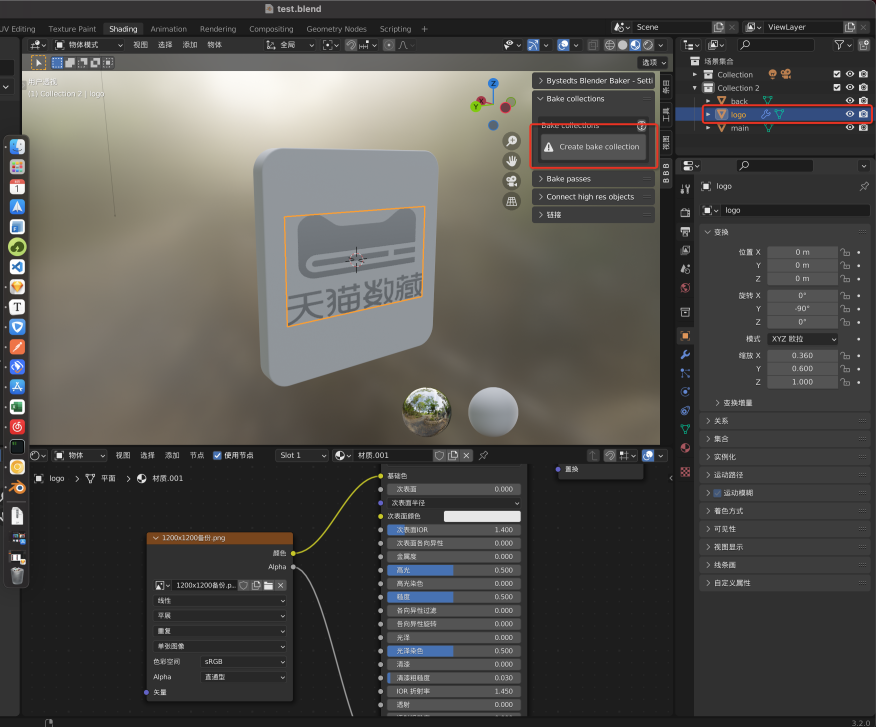The image size is (876, 727).
Task: Click 次表面颜色 white color swatch
Action: 482,516
